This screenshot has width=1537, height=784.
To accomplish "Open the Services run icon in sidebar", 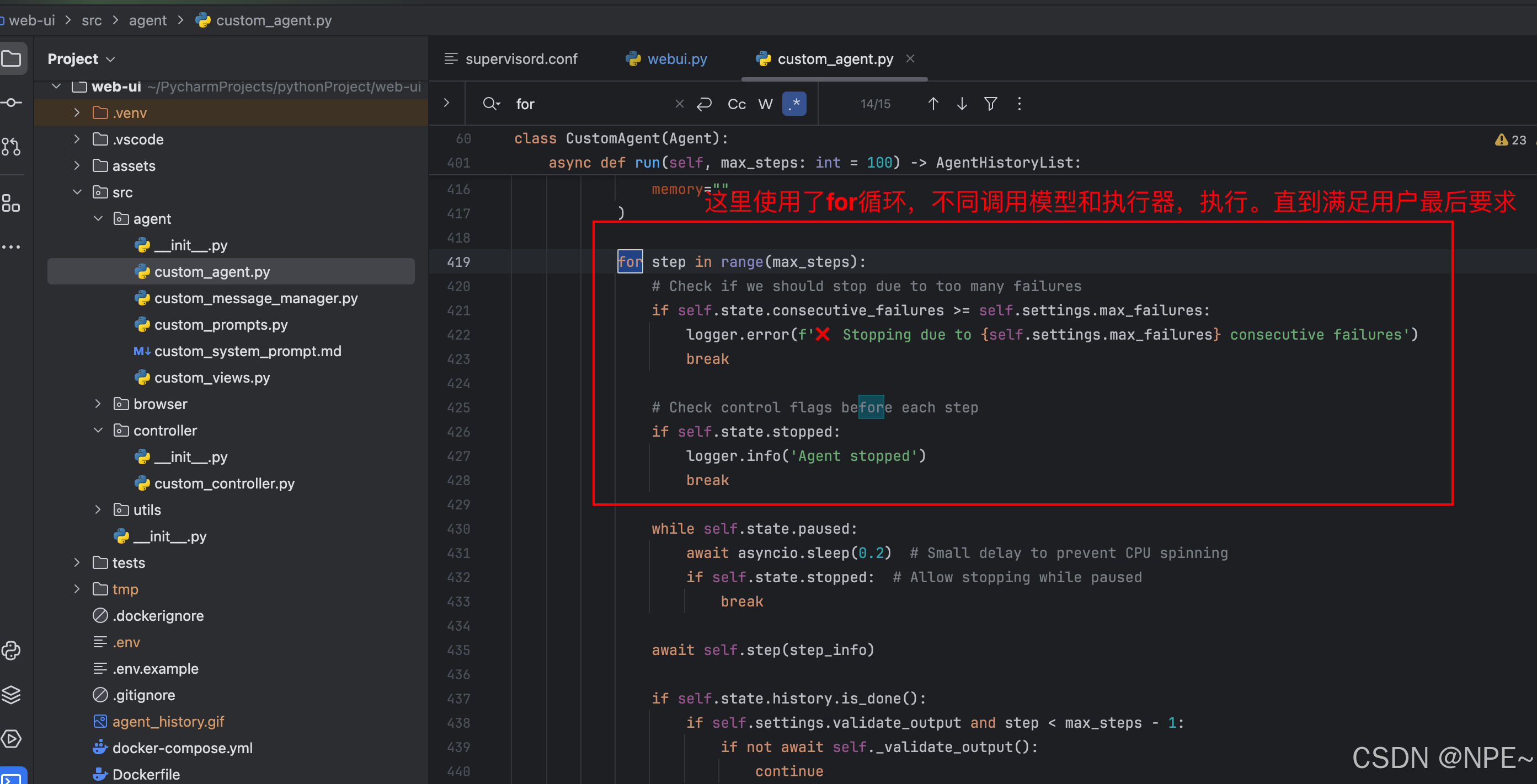I will (12, 739).
